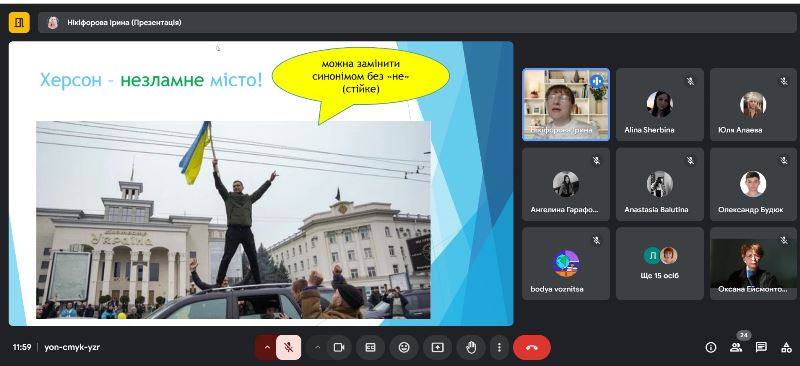Screen dimensions: 800x366
Task: Click the meeting code yon-cmyk-yzr
Action: click(72, 347)
